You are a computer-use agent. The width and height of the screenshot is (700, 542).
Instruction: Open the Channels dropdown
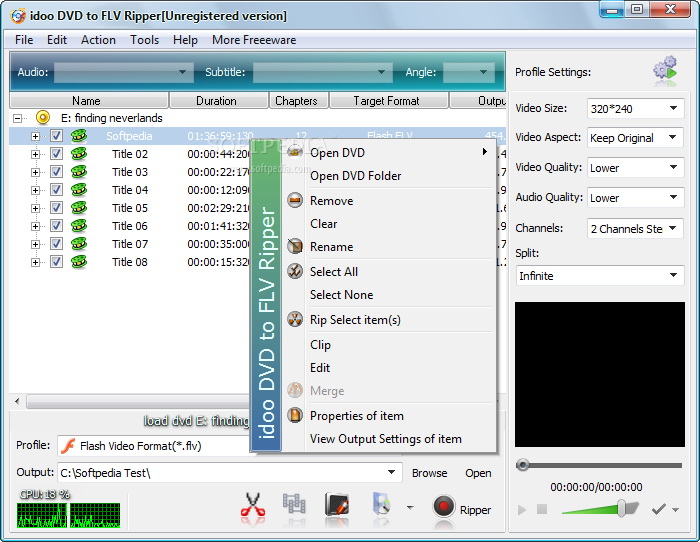(635, 229)
